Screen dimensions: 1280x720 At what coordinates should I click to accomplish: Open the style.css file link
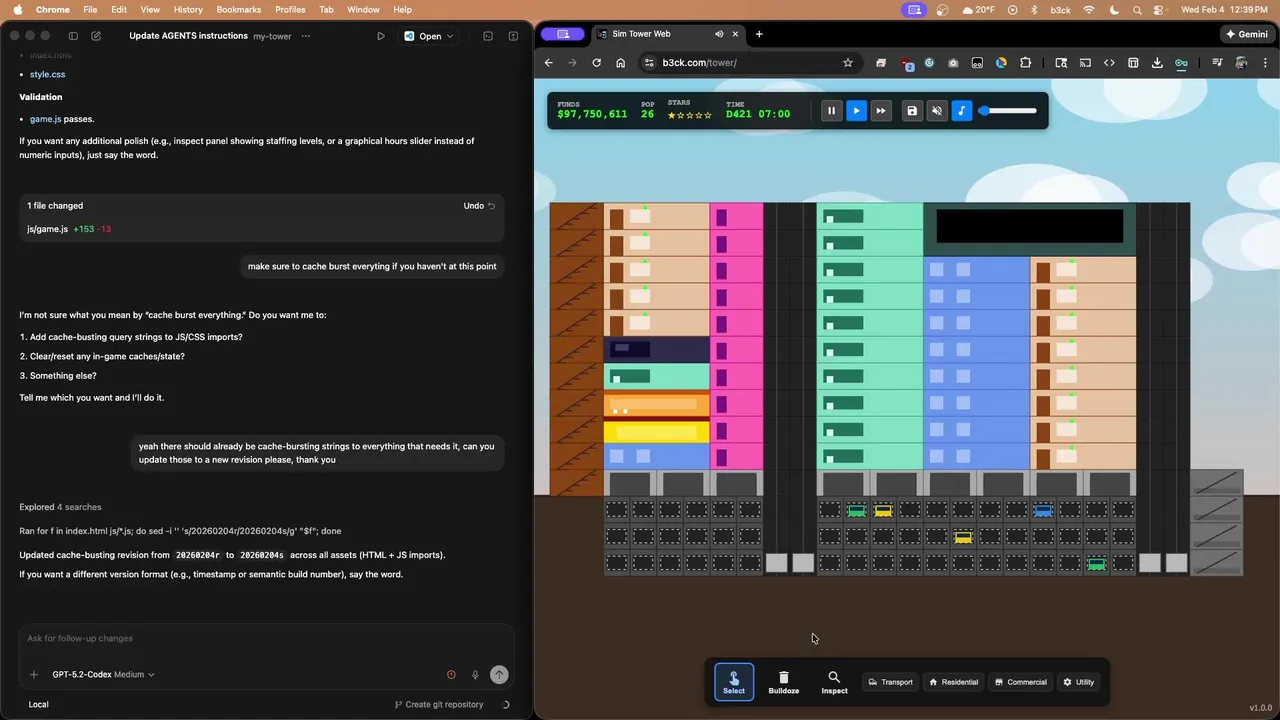pyautogui.click(x=47, y=74)
